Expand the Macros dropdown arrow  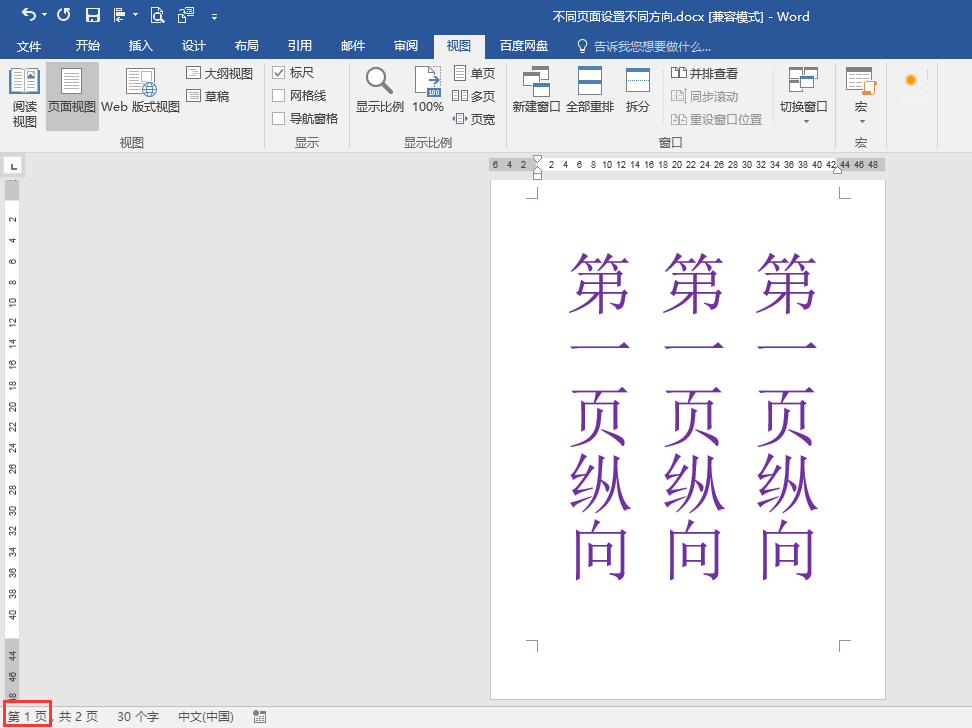point(862,122)
